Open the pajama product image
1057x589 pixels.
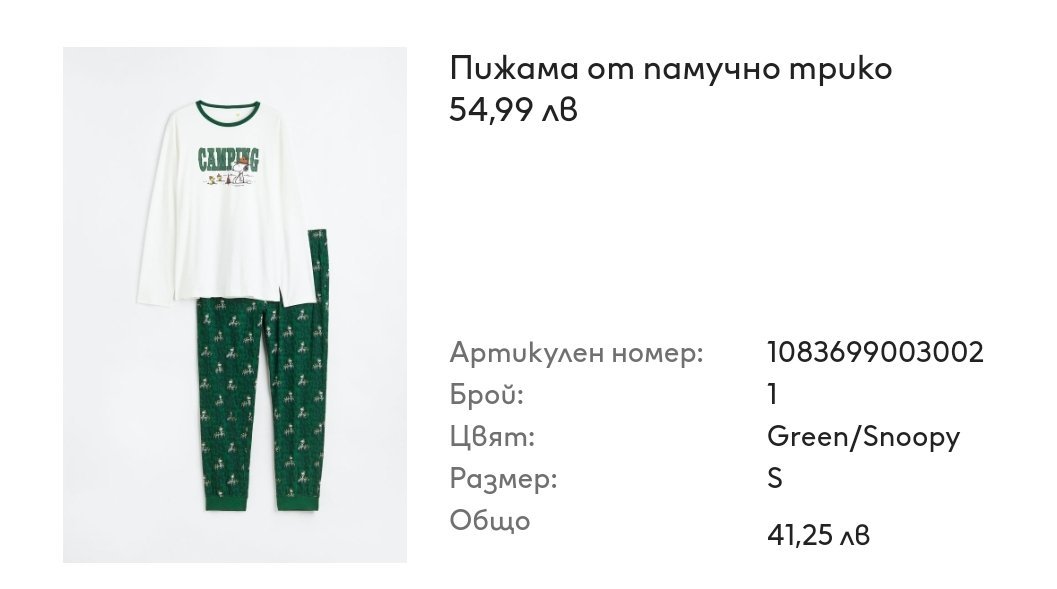[x=235, y=305]
